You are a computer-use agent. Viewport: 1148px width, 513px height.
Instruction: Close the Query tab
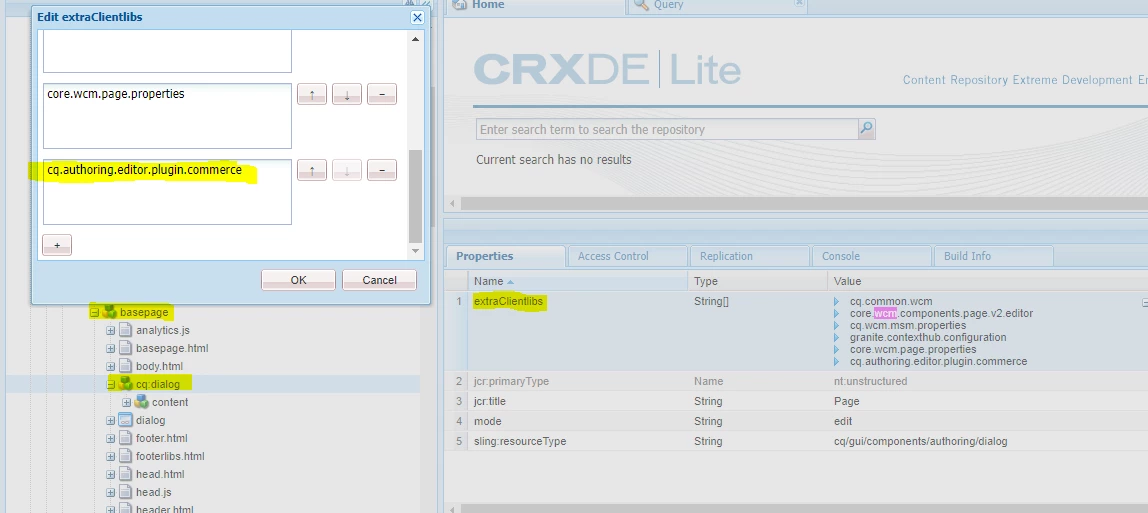(799, 4)
